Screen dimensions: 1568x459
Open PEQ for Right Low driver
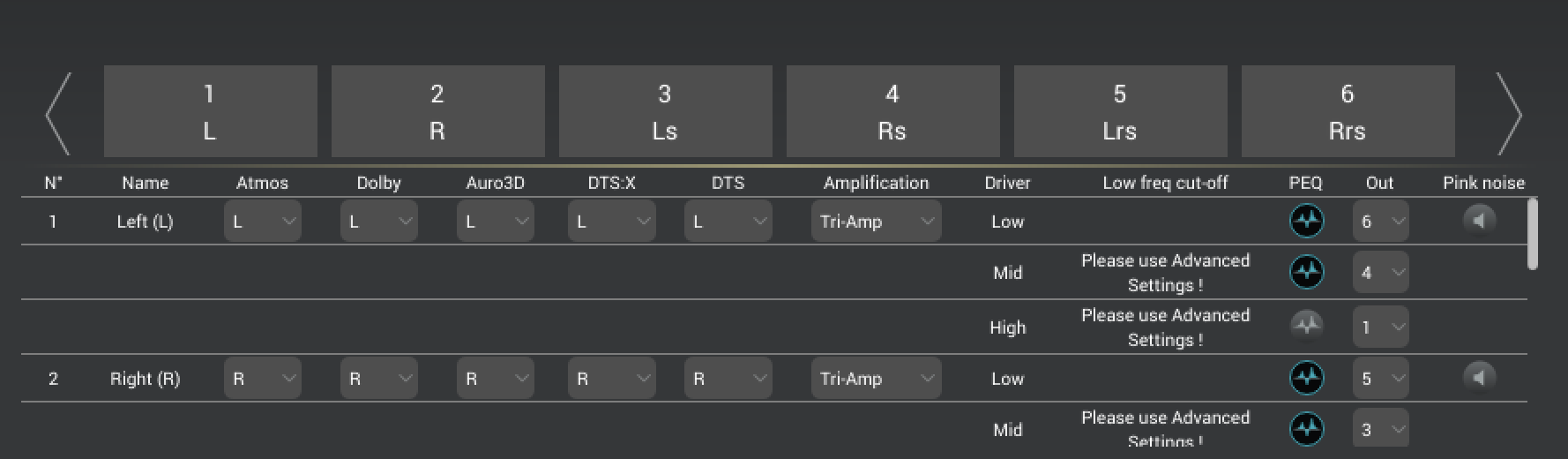click(x=1306, y=378)
